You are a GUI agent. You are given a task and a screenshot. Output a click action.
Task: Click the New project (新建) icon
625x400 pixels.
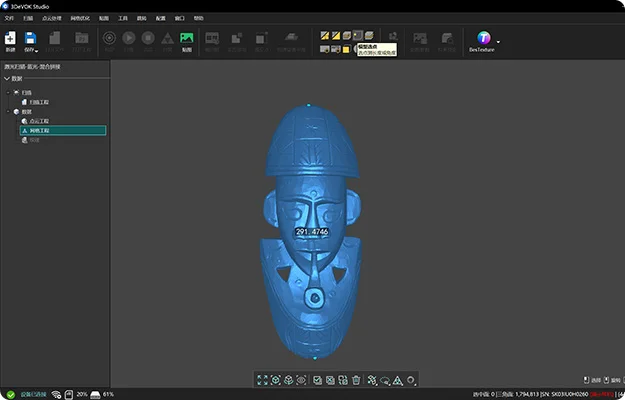[x=10, y=38]
